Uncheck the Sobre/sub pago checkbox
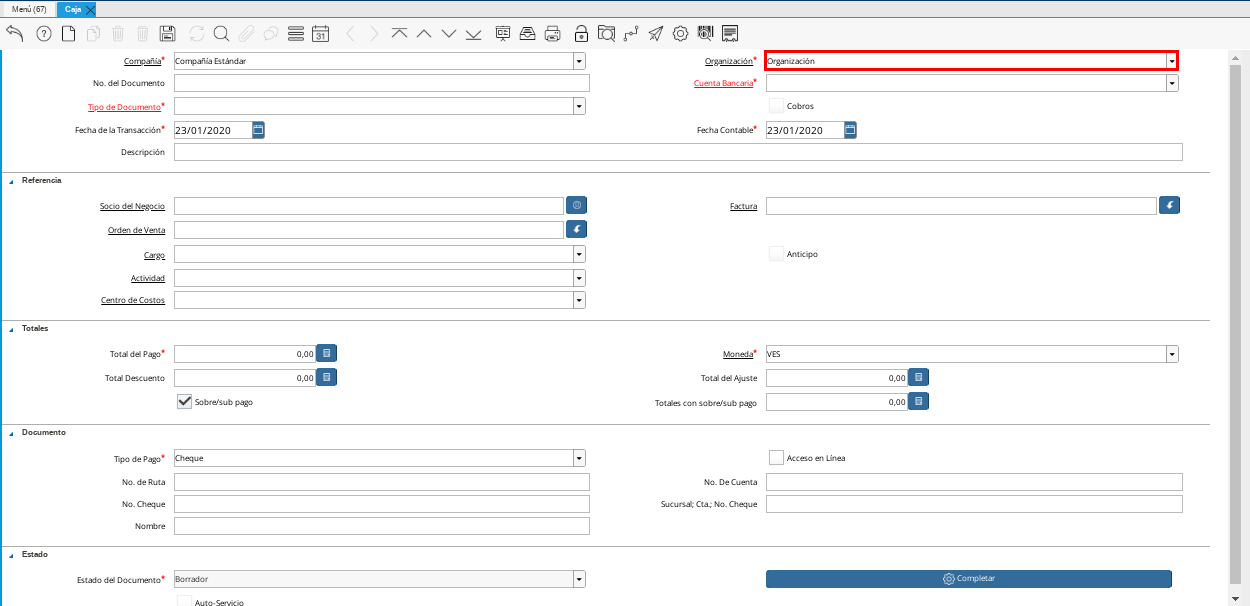1250x606 pixels. point(184,401)
